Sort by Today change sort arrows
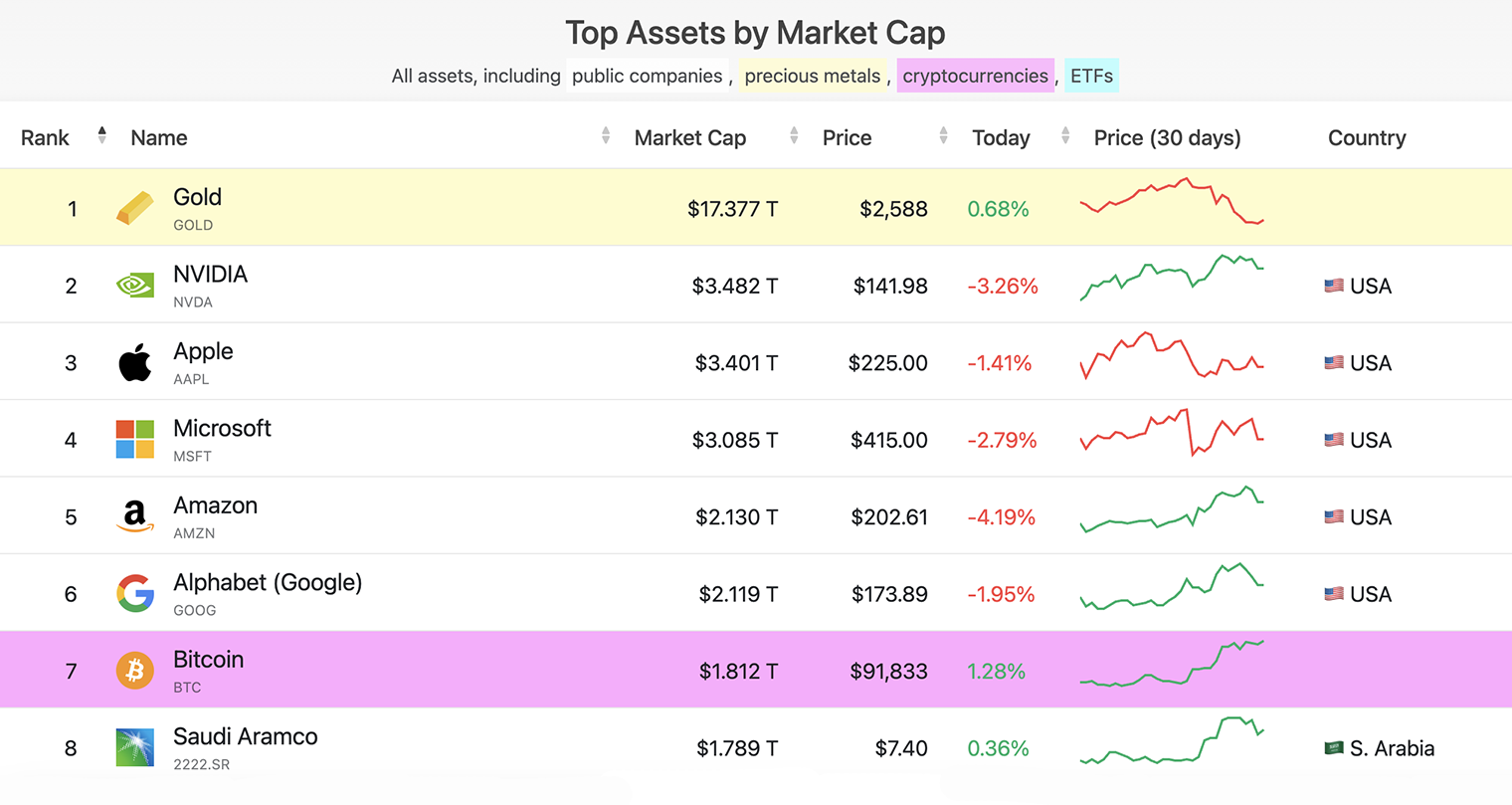This screenshot has height=805, width=1512. click(x=1065, y=135)
